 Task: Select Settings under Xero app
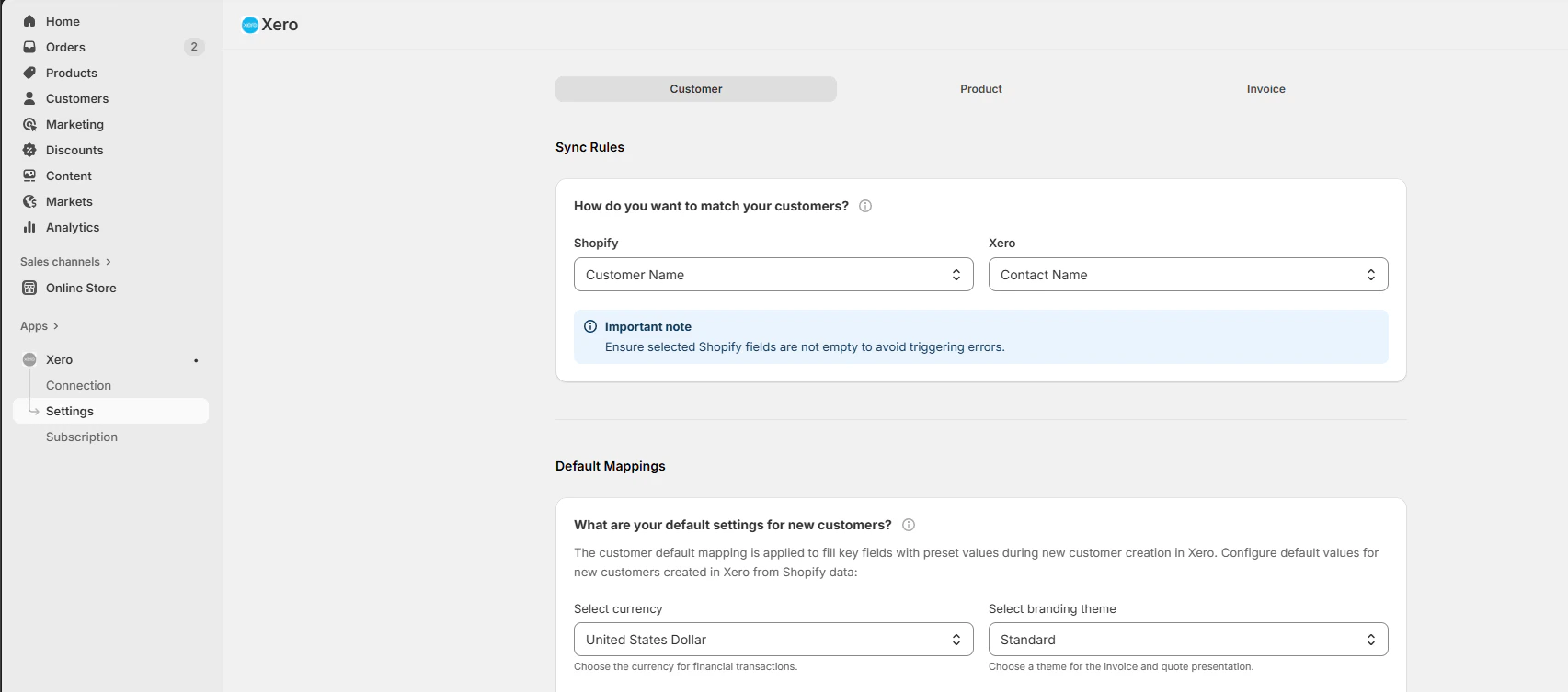point(111,411)
